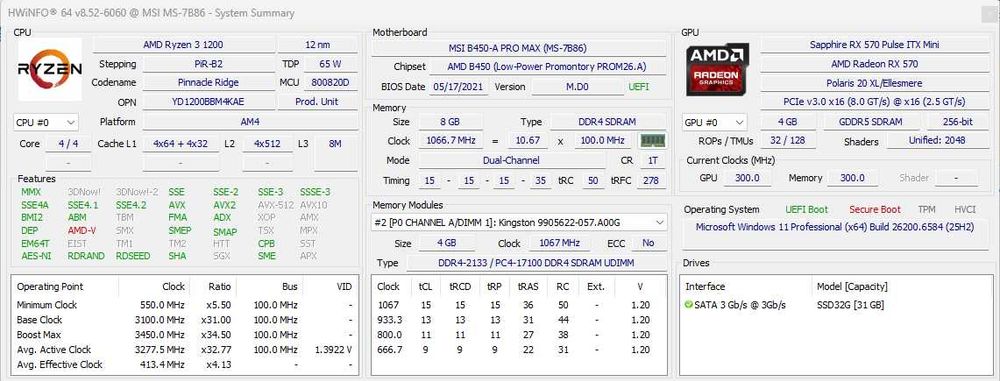Click the tRFC 278 timing field
Viewport: 1000px width, 381px height.
pos(651,181)
